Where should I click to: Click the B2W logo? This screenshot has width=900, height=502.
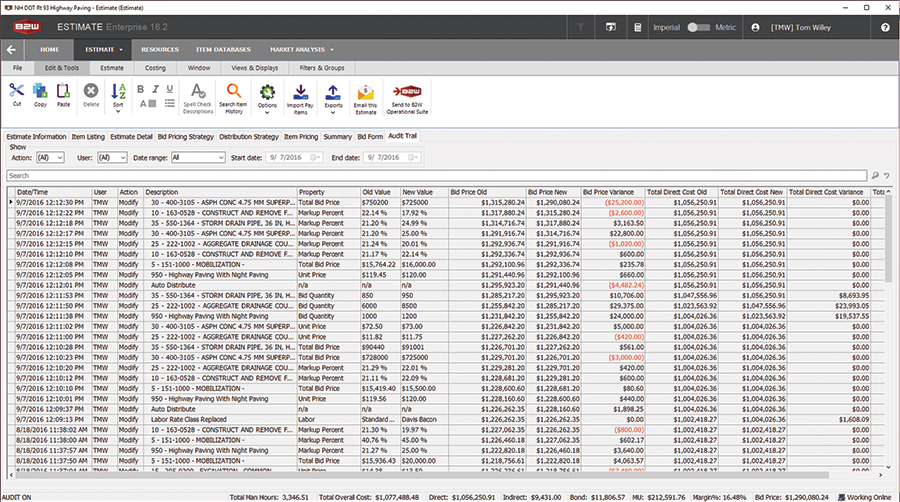click(27, 27)
